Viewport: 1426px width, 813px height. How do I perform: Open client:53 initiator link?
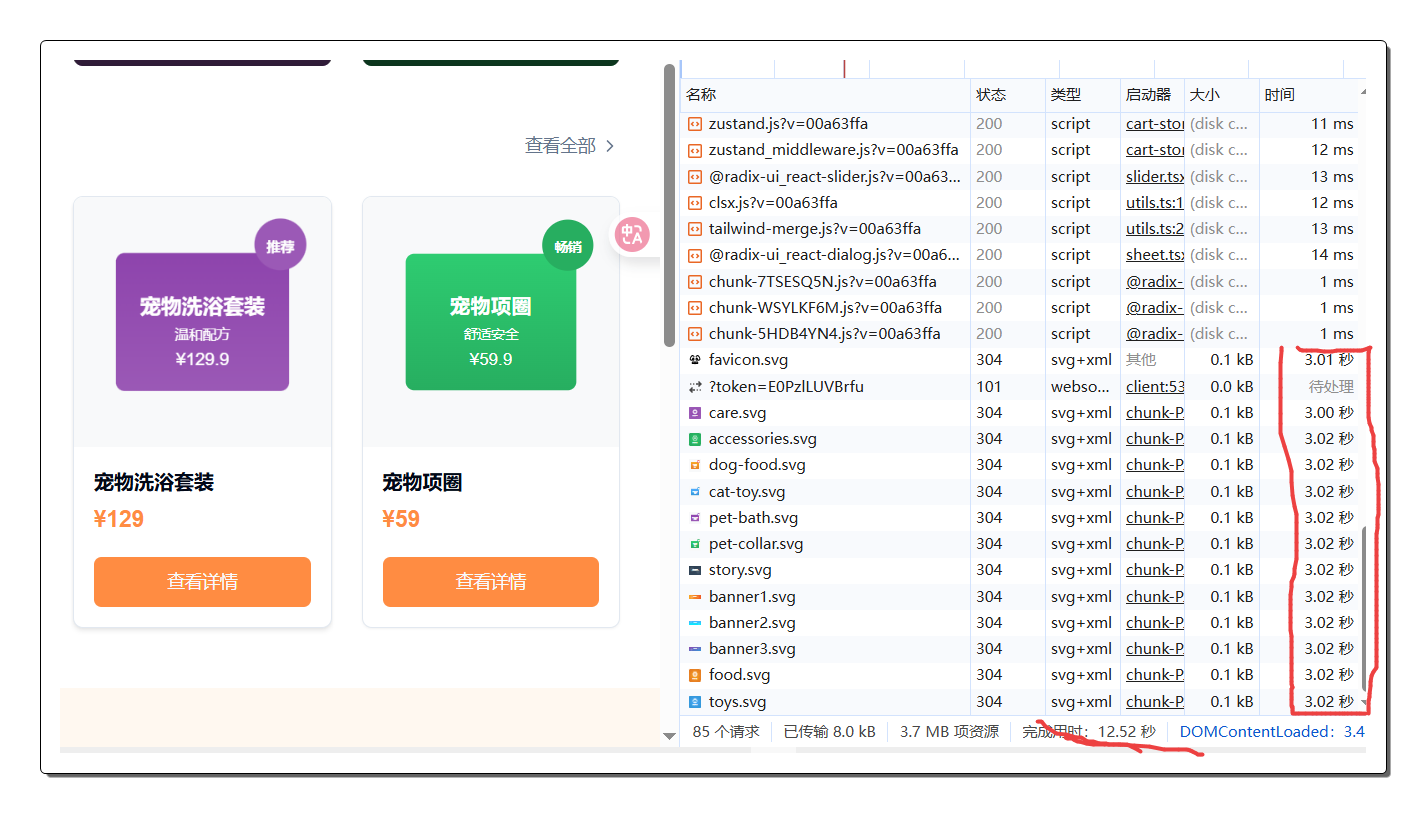1155,386
